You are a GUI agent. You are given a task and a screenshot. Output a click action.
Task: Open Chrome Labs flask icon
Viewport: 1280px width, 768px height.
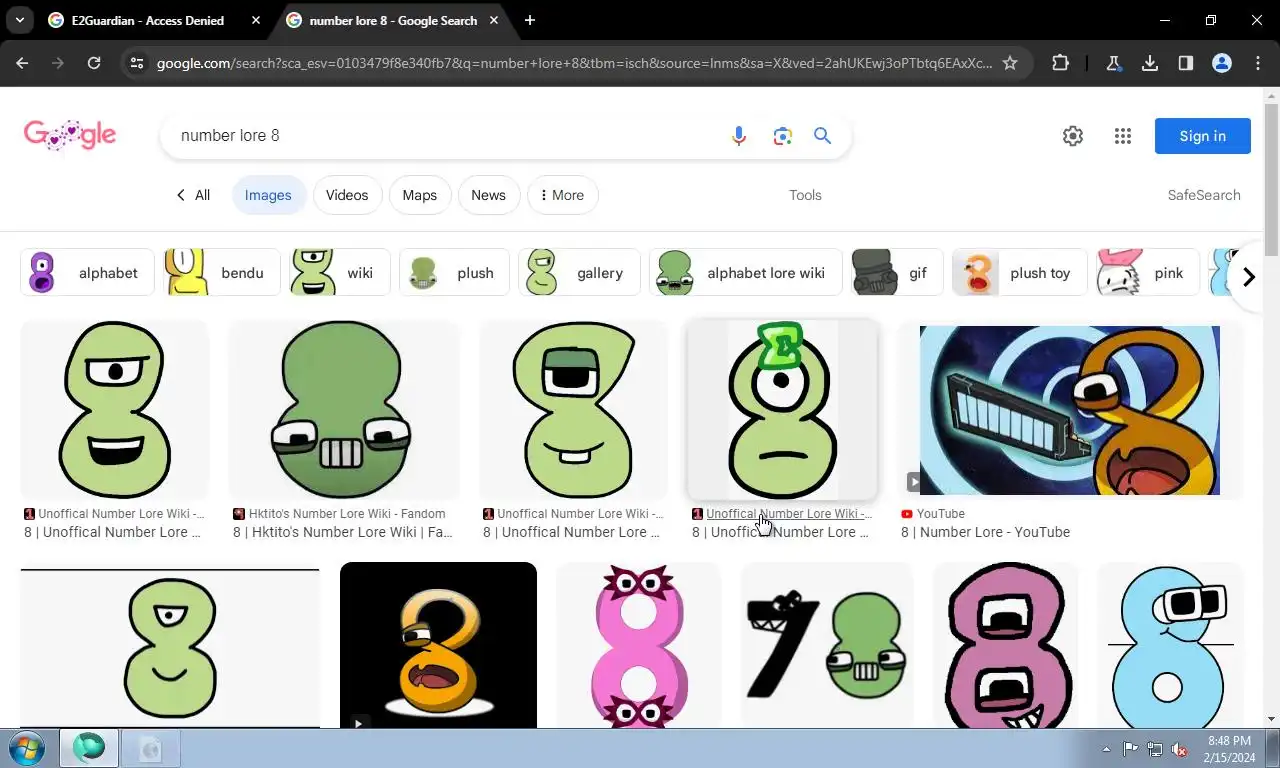[1113, 63]
